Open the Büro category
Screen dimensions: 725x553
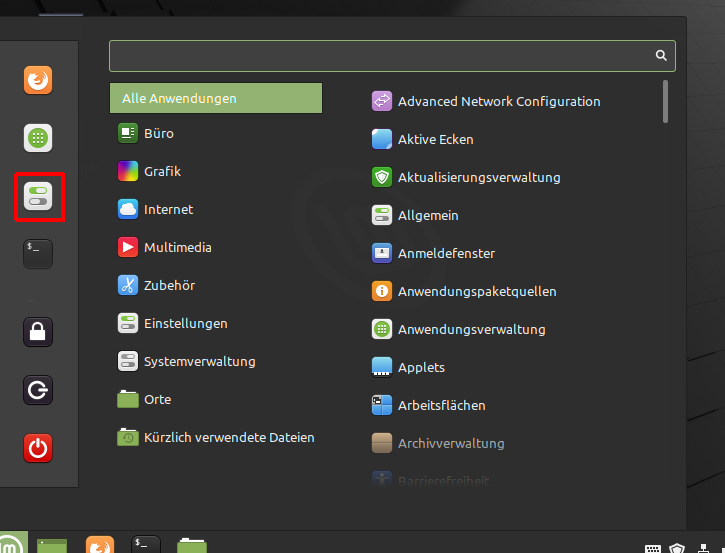pyautogui.click(x=216, y=134)
